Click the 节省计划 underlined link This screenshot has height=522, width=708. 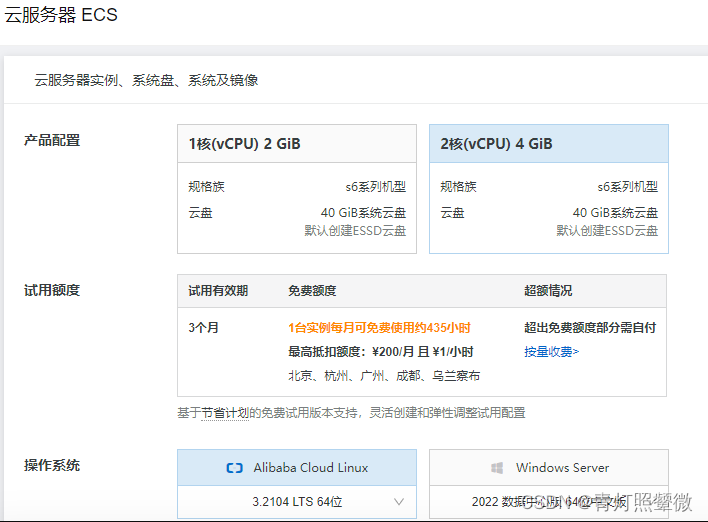(225, 413)
